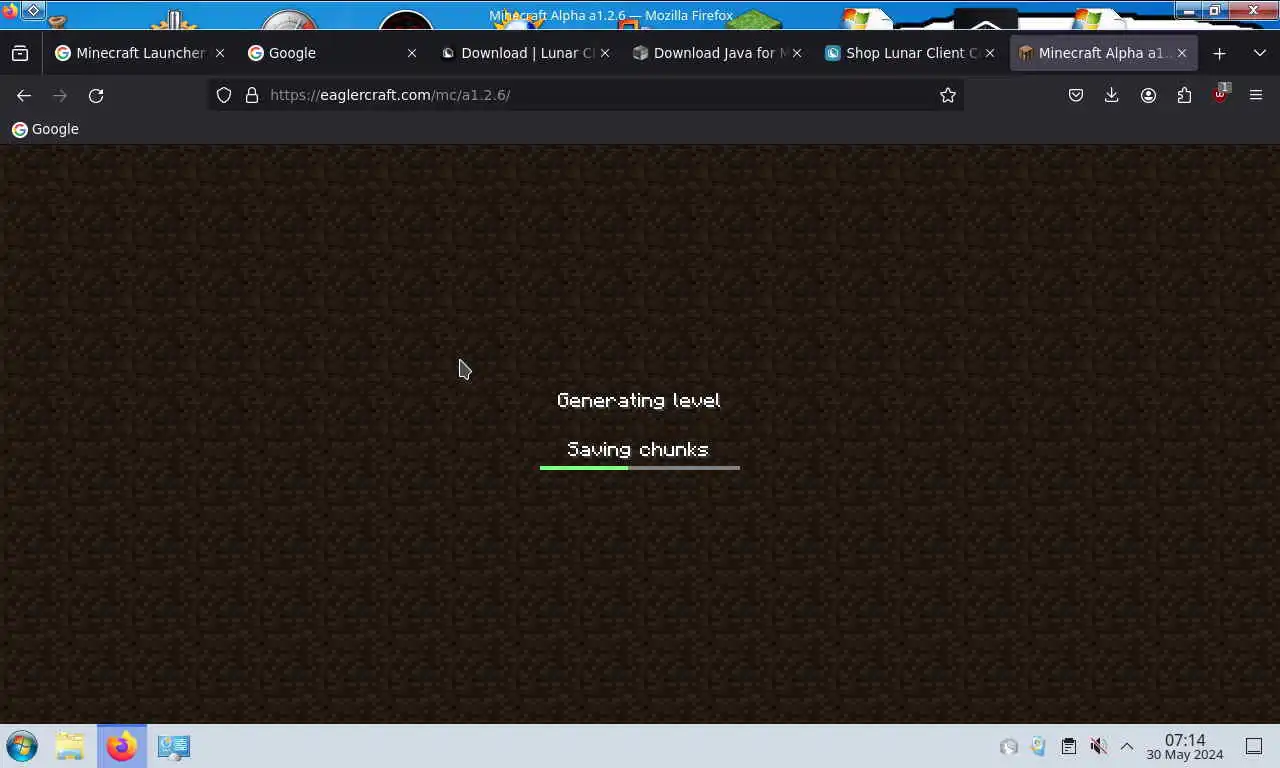Viewport: 1280px width, 768px height.
Task: Open the Downloads panel
Action: point(1112,95)
